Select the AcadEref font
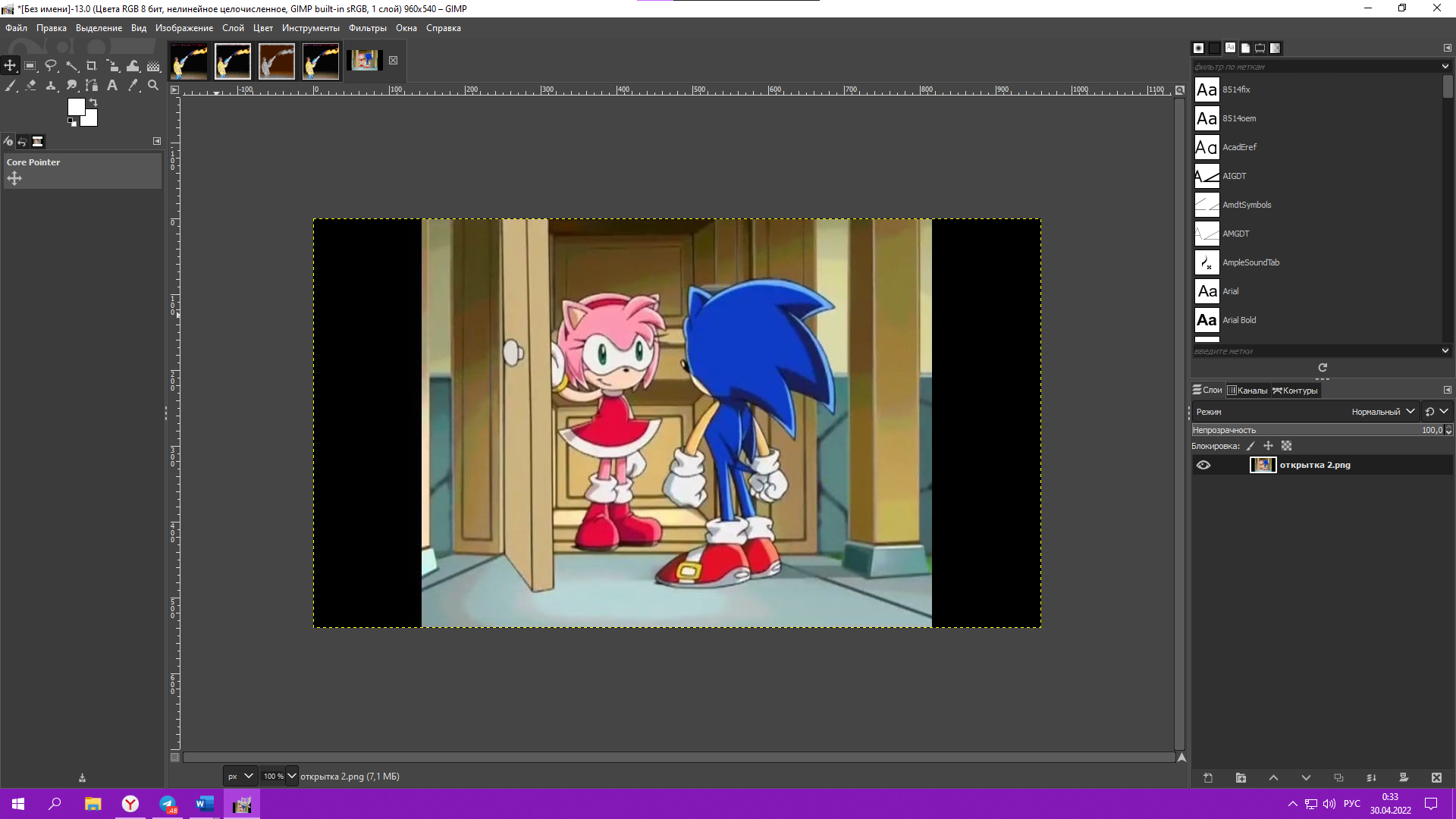1456x819 pixels. click(x=1318, y=147)
